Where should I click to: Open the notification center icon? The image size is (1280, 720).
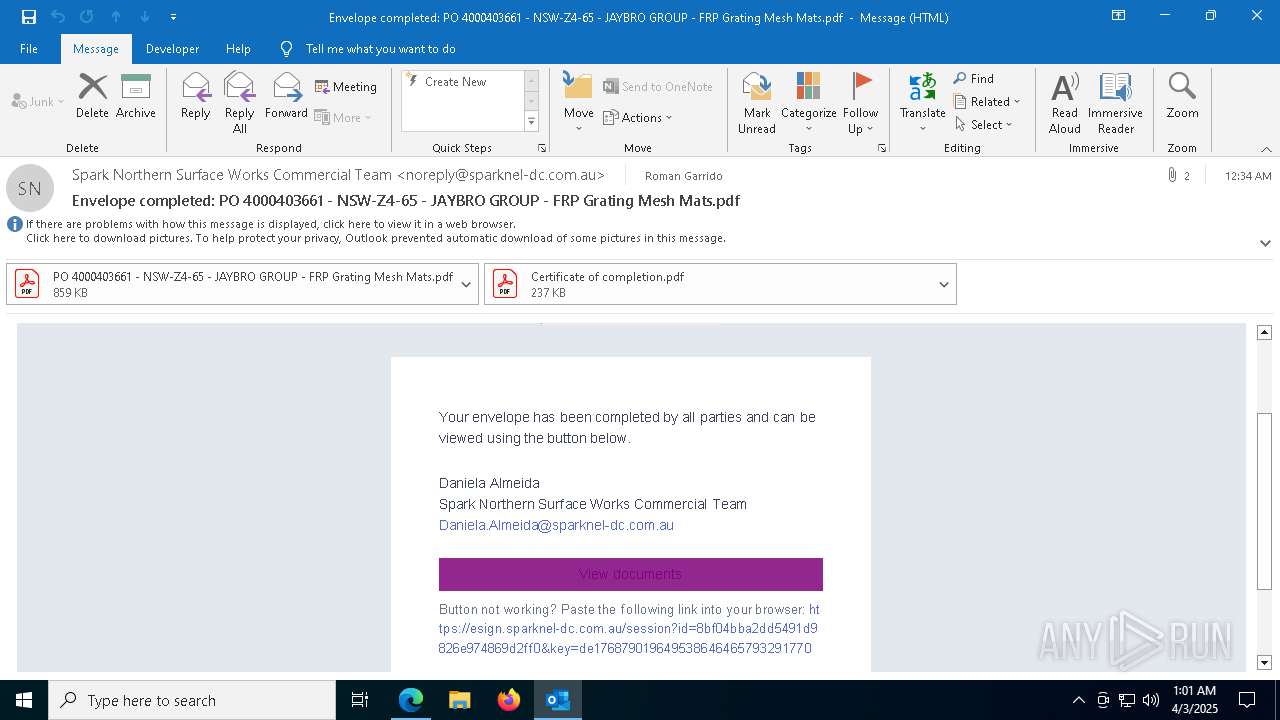pos(1247,700)
